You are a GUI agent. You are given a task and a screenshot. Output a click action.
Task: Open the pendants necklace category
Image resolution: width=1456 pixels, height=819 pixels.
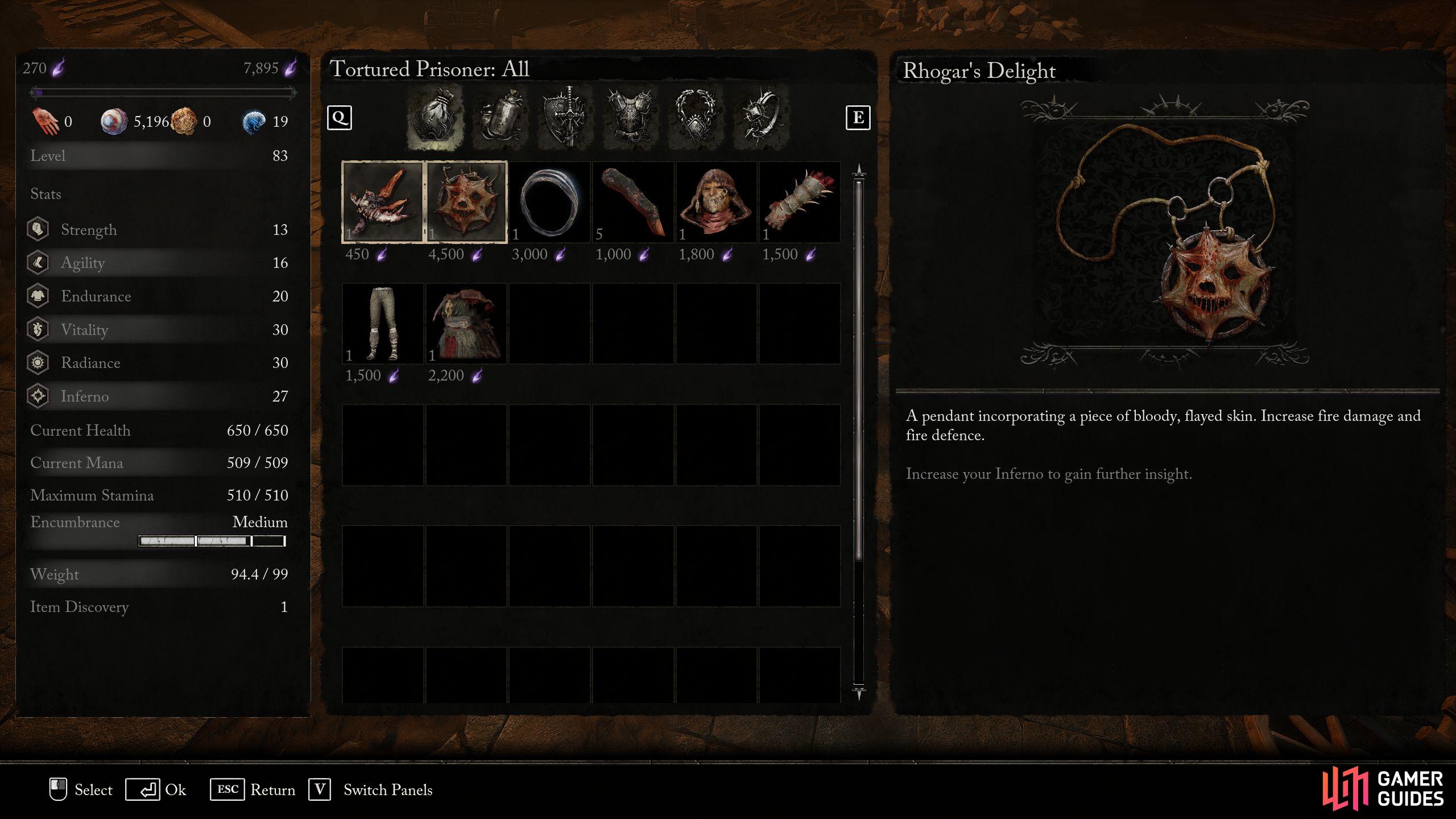(695, 118)
